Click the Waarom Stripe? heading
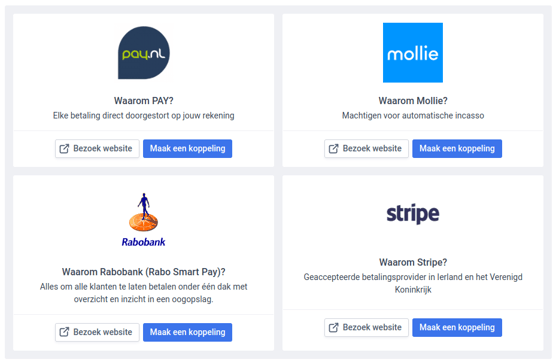 point(413,262)
